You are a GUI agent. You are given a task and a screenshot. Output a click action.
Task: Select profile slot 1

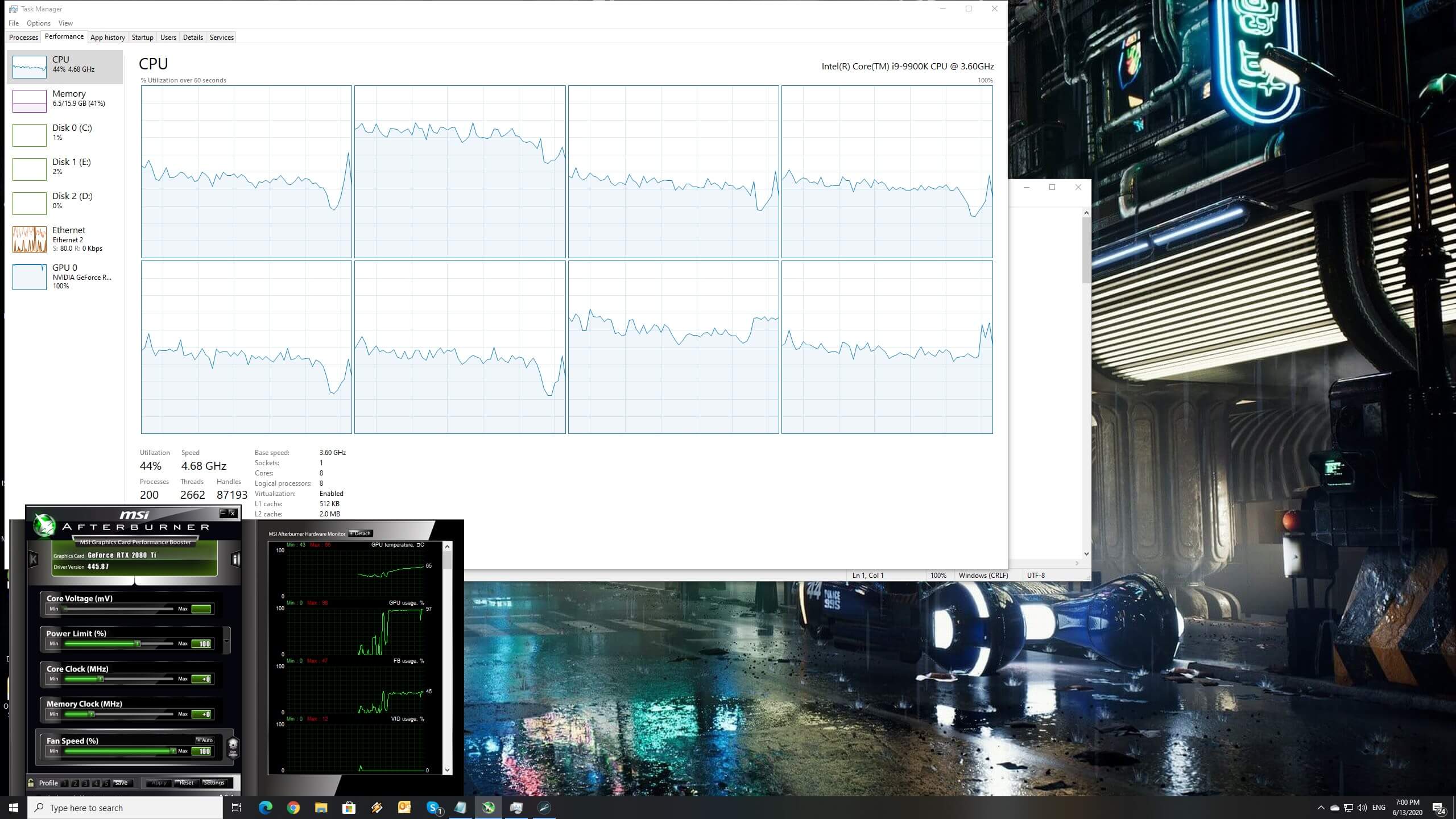(x=65, y=783)
